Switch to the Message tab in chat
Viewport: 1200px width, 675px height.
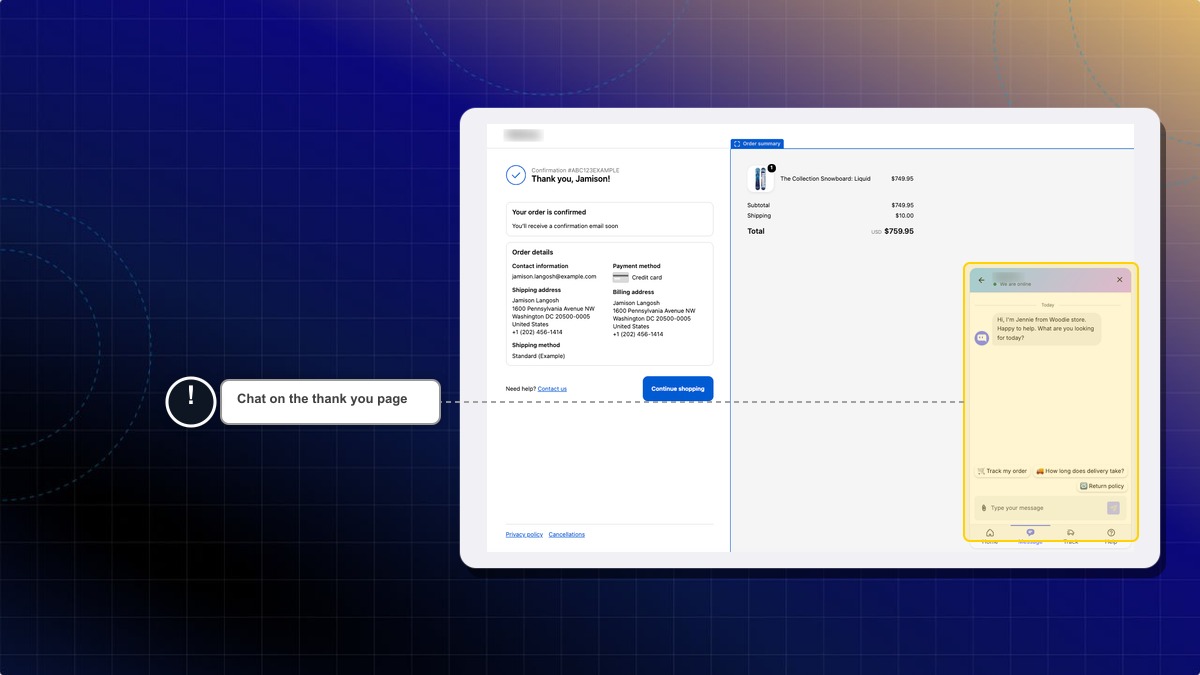[1030, 535]
